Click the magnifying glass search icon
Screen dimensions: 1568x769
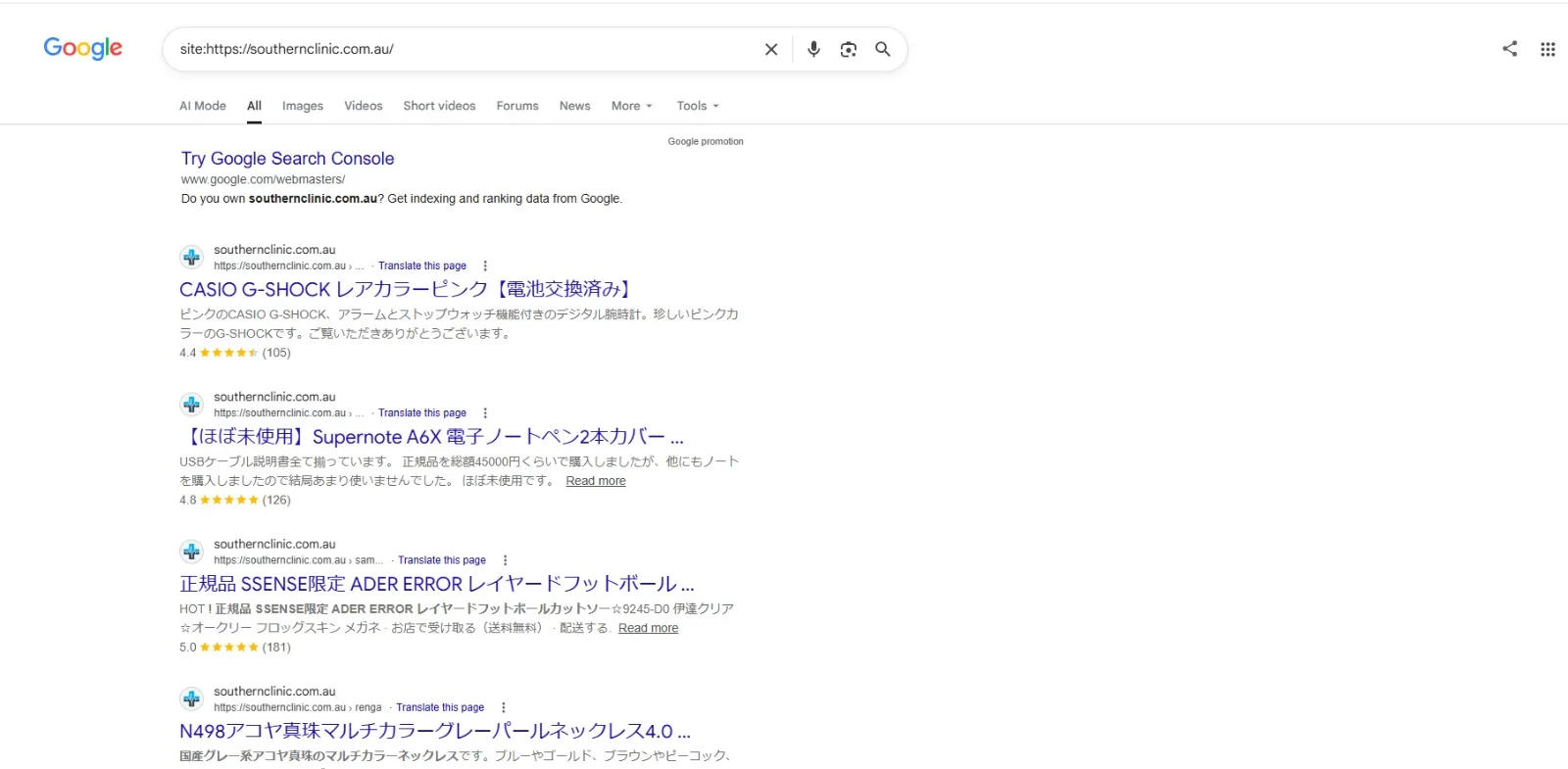883,49
